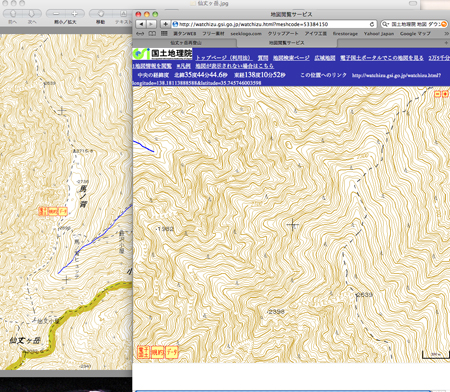Go to previous image in Preview window
The image size is (450, 392).
(x=12, y=14)
